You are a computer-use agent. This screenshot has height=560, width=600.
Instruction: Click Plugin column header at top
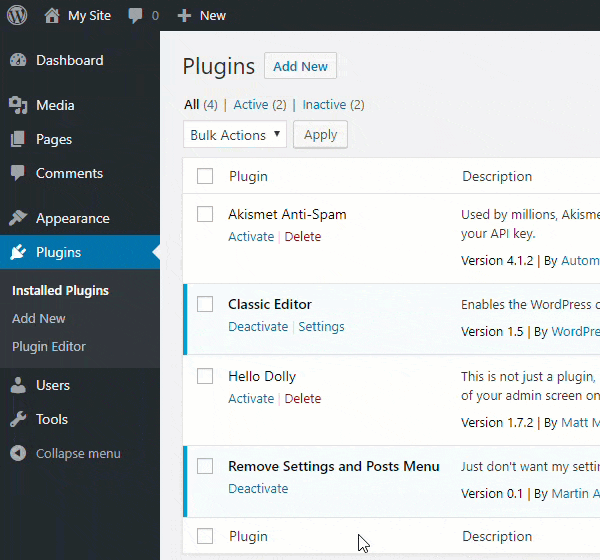tap(248, 176)
